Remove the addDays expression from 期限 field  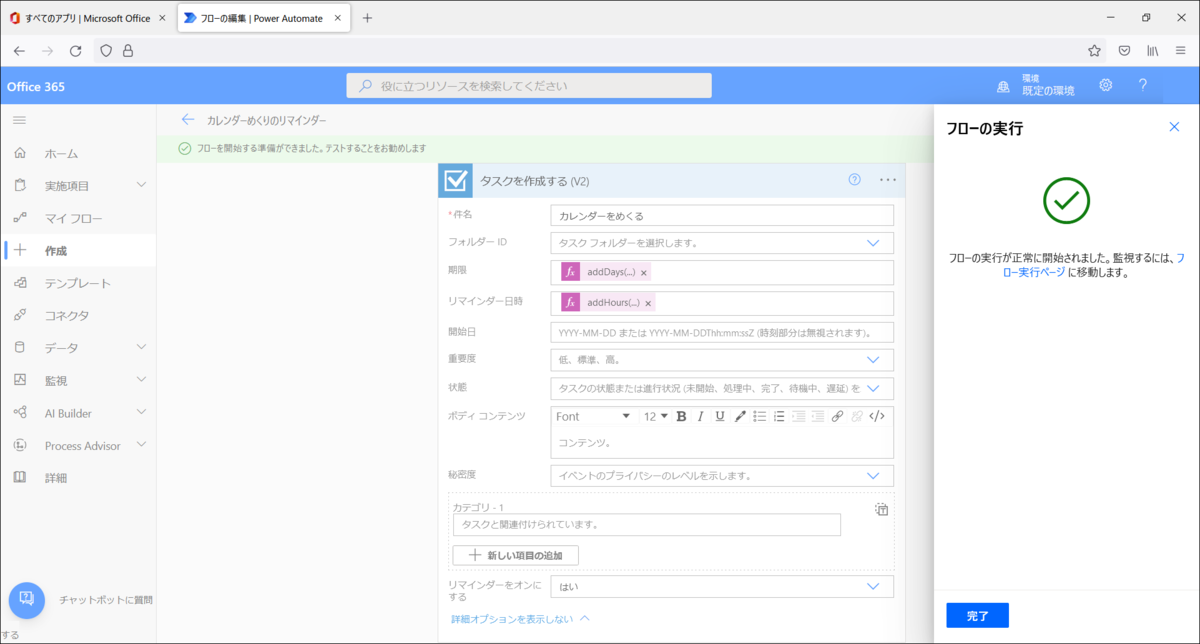(x=644, y=272)
